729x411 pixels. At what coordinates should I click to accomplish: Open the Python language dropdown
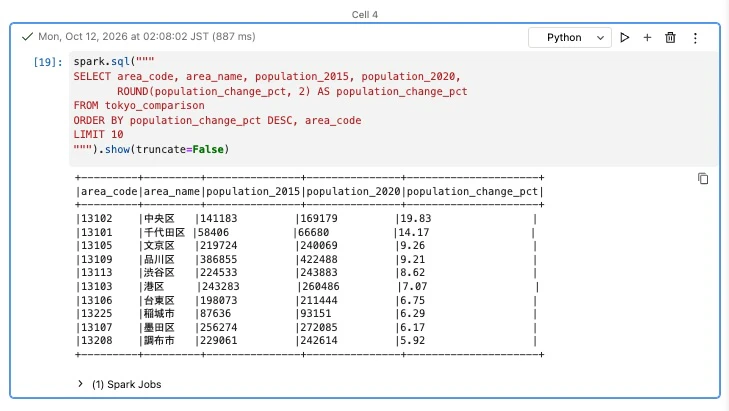coord(570,38)
